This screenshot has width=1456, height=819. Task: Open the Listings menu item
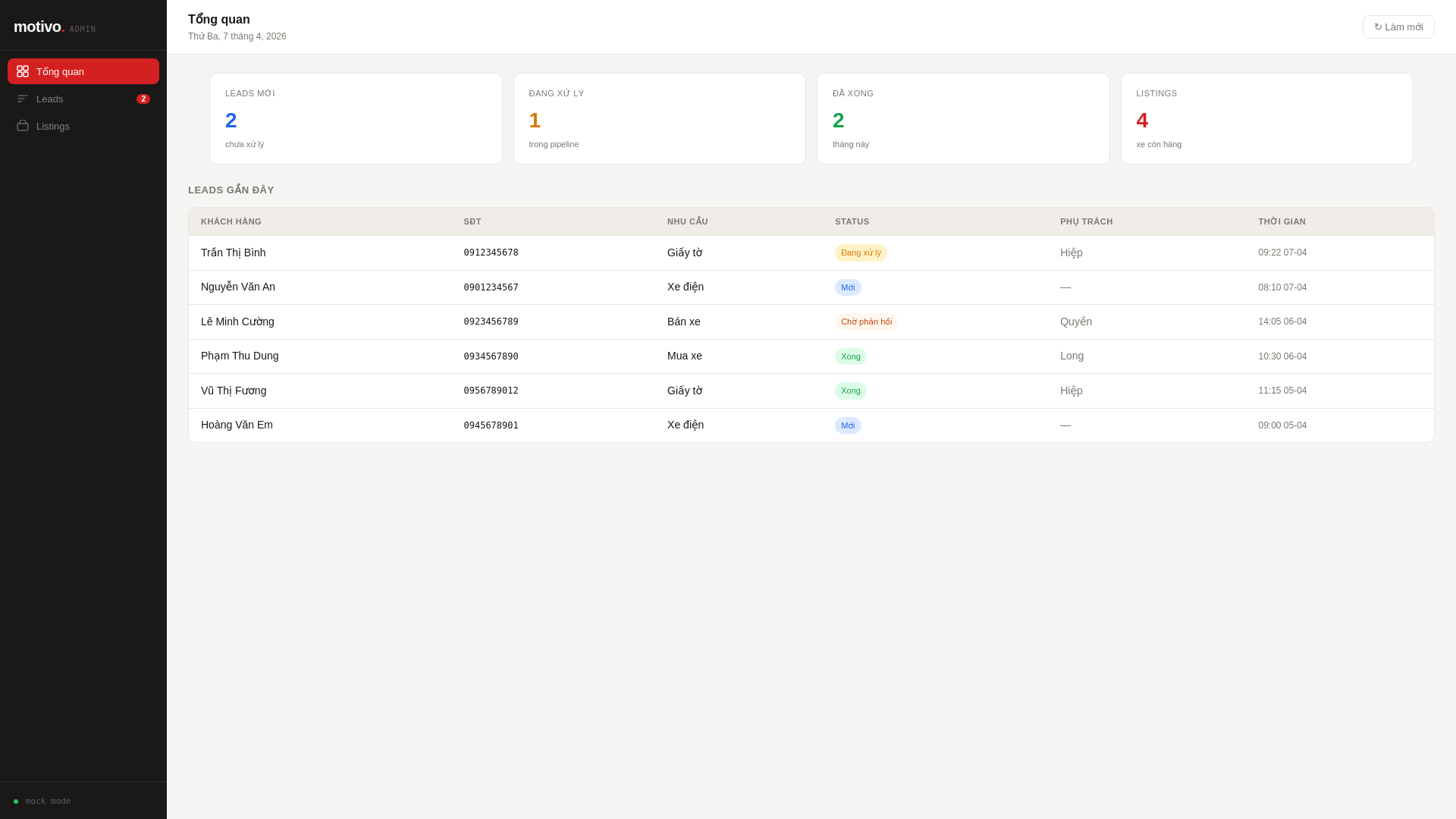[83, 126]
